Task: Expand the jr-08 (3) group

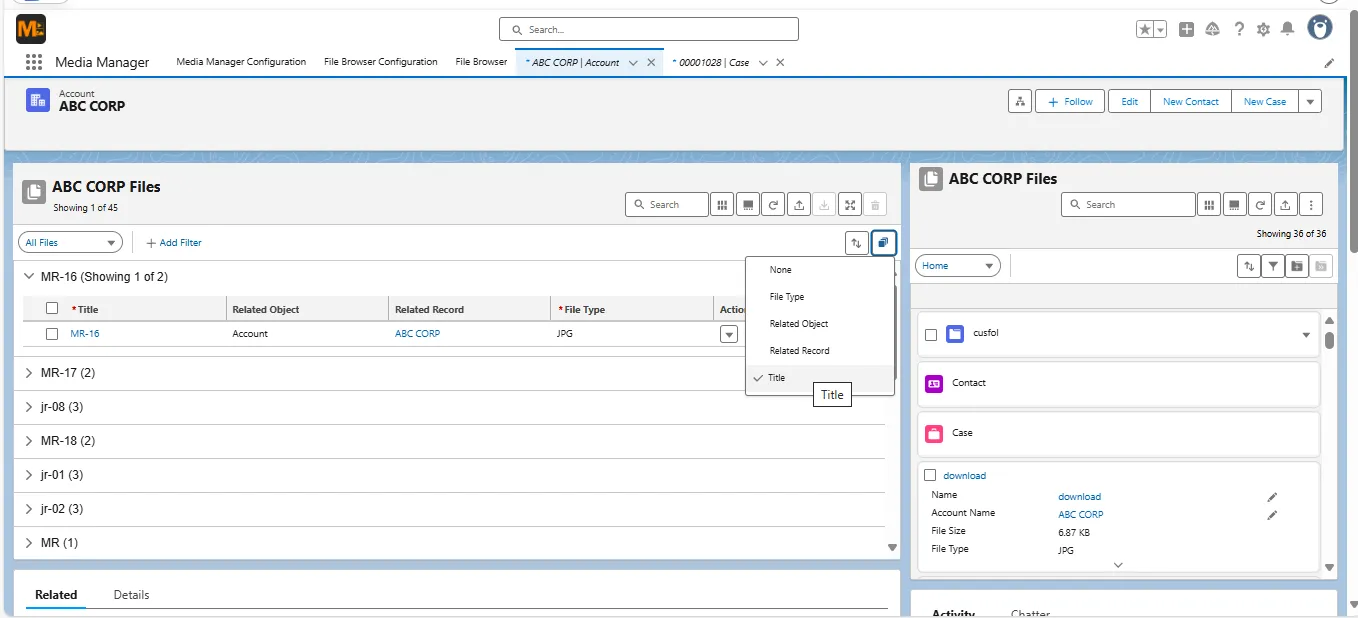Action: 28,407
